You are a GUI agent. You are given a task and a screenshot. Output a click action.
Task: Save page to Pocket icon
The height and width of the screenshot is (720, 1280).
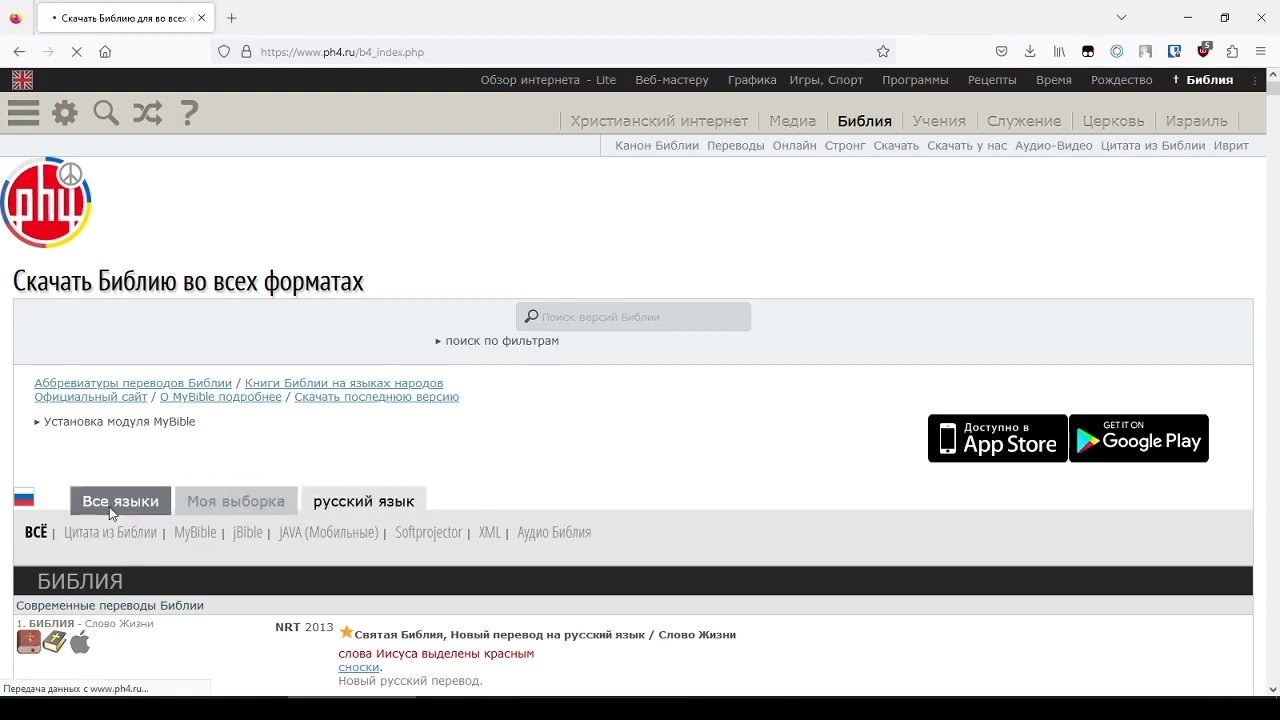tap(1001, 52)
